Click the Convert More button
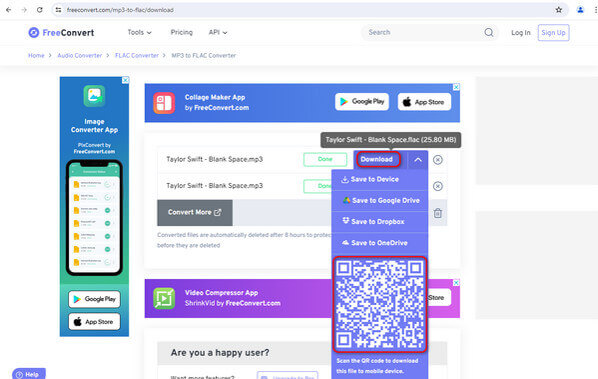Viewport: 598px width, 379px height. (195, 213)
